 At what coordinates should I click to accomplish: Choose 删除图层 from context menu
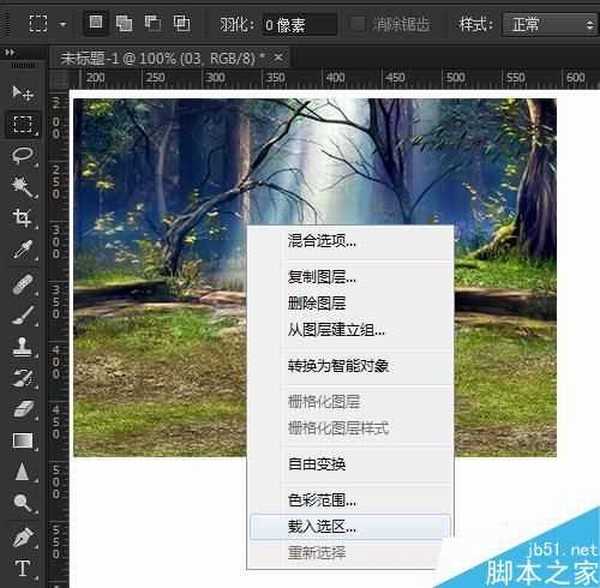[351, 303]
